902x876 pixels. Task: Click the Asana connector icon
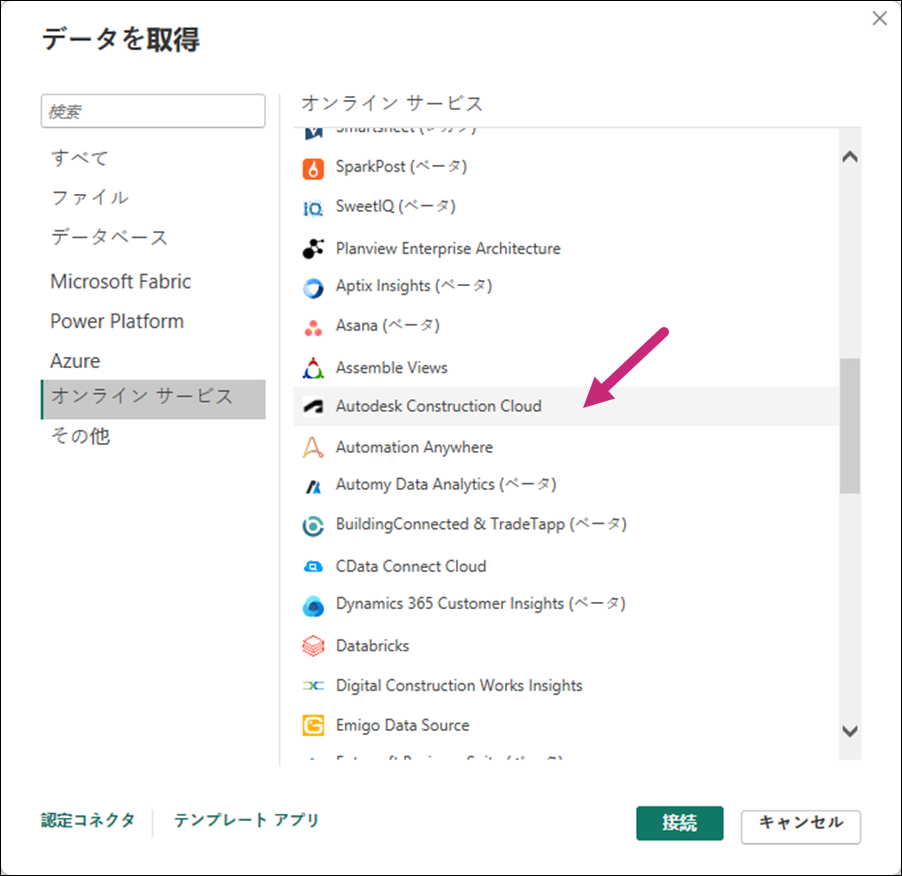[313, 328]
